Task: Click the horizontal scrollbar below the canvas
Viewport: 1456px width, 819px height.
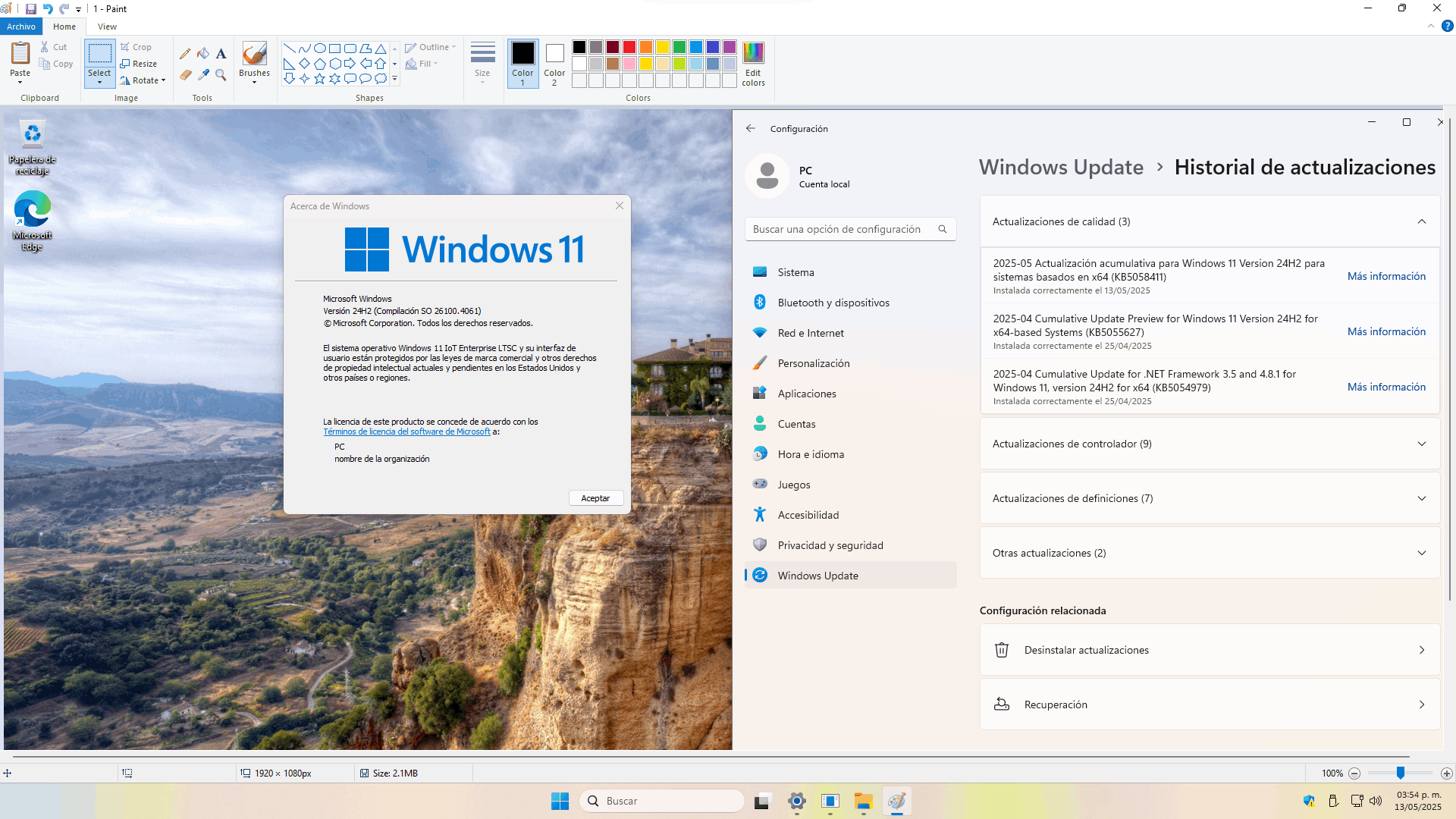Action: coord(711,757)
